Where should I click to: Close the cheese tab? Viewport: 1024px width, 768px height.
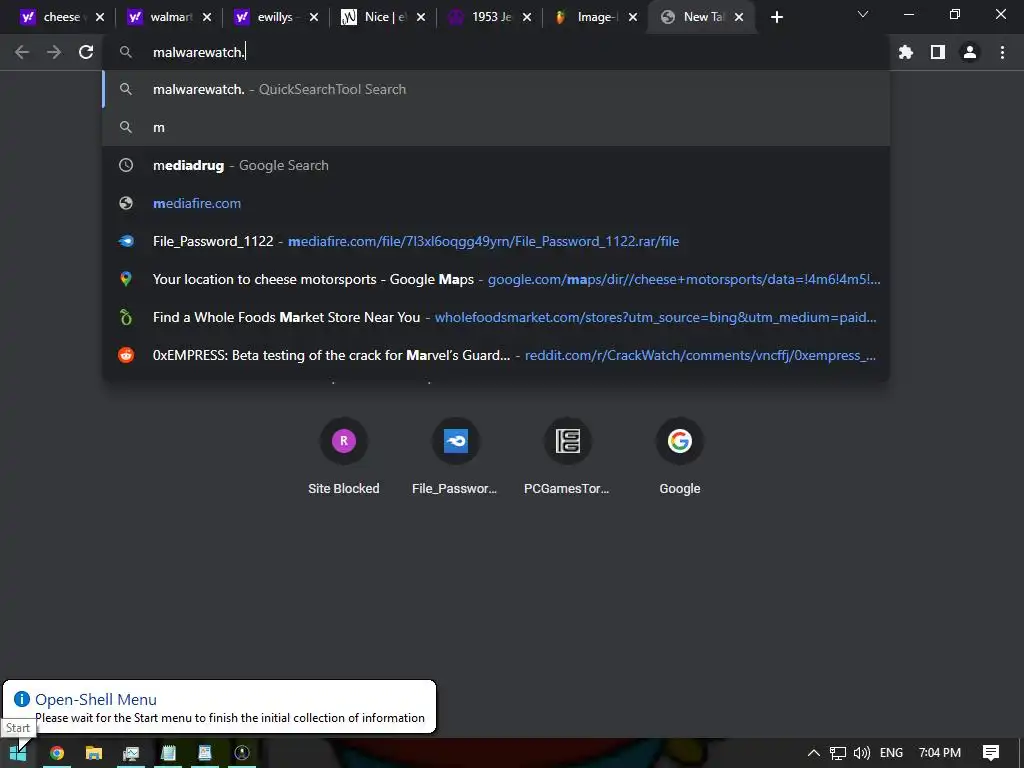(100, 18)
